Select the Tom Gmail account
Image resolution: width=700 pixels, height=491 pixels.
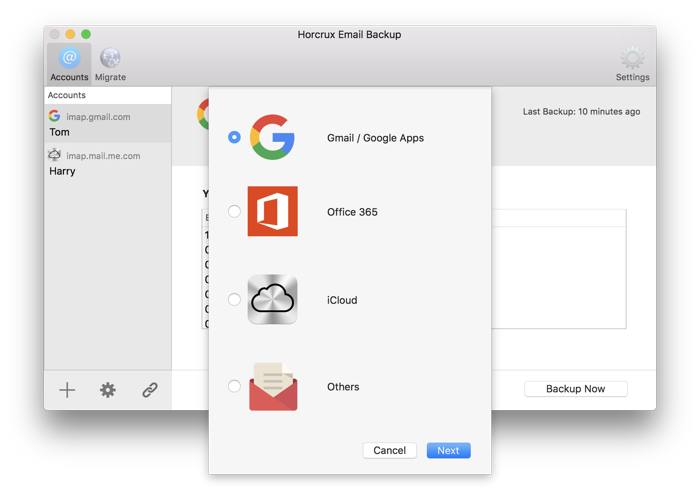pyautogui.click(x=108, y=124)
